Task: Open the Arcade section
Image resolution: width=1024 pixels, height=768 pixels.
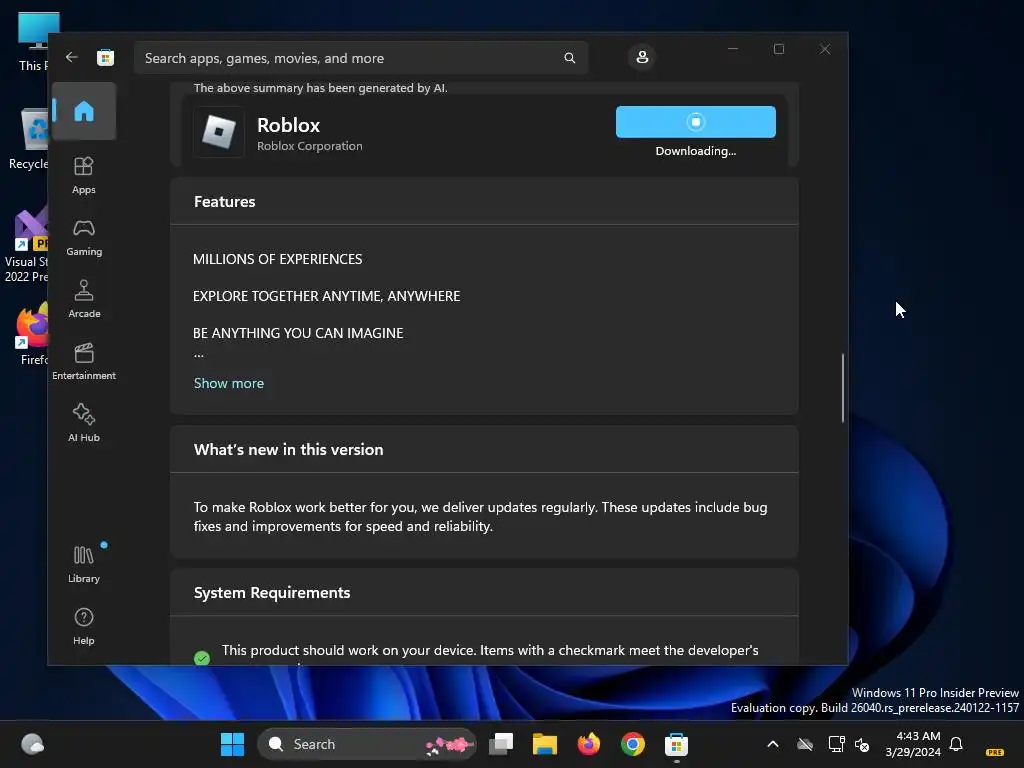Action: [84, 300]
